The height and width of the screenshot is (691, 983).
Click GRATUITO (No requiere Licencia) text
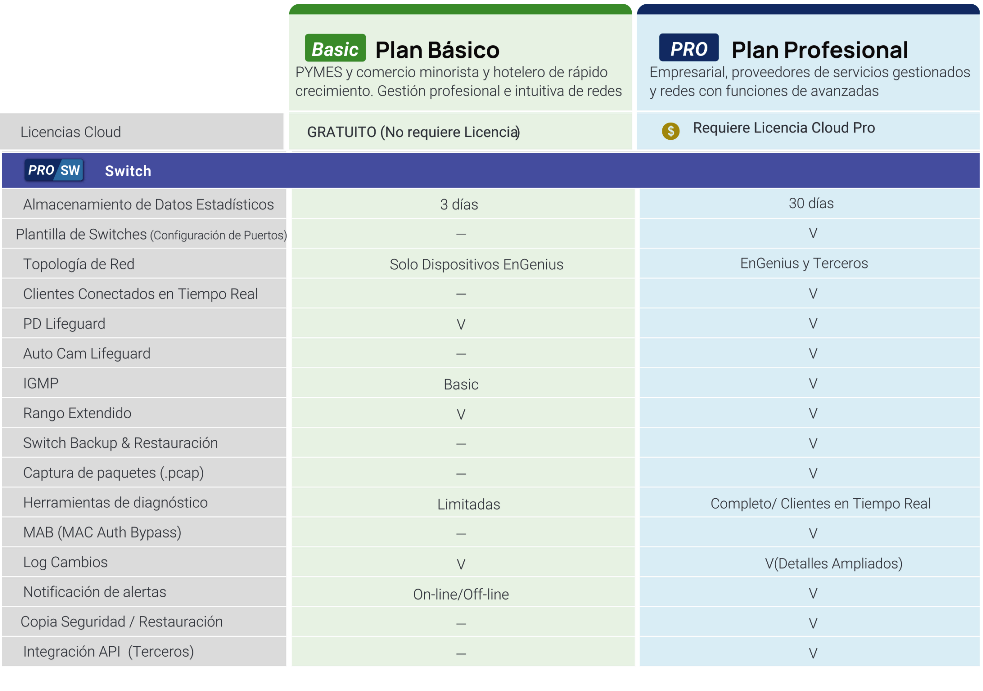coord(413,132)
